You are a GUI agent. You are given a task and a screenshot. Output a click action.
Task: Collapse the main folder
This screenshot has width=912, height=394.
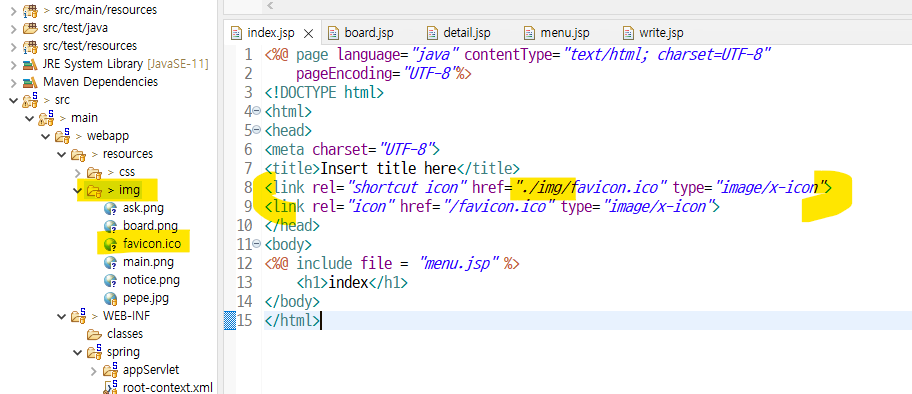[x=29, y=118]
